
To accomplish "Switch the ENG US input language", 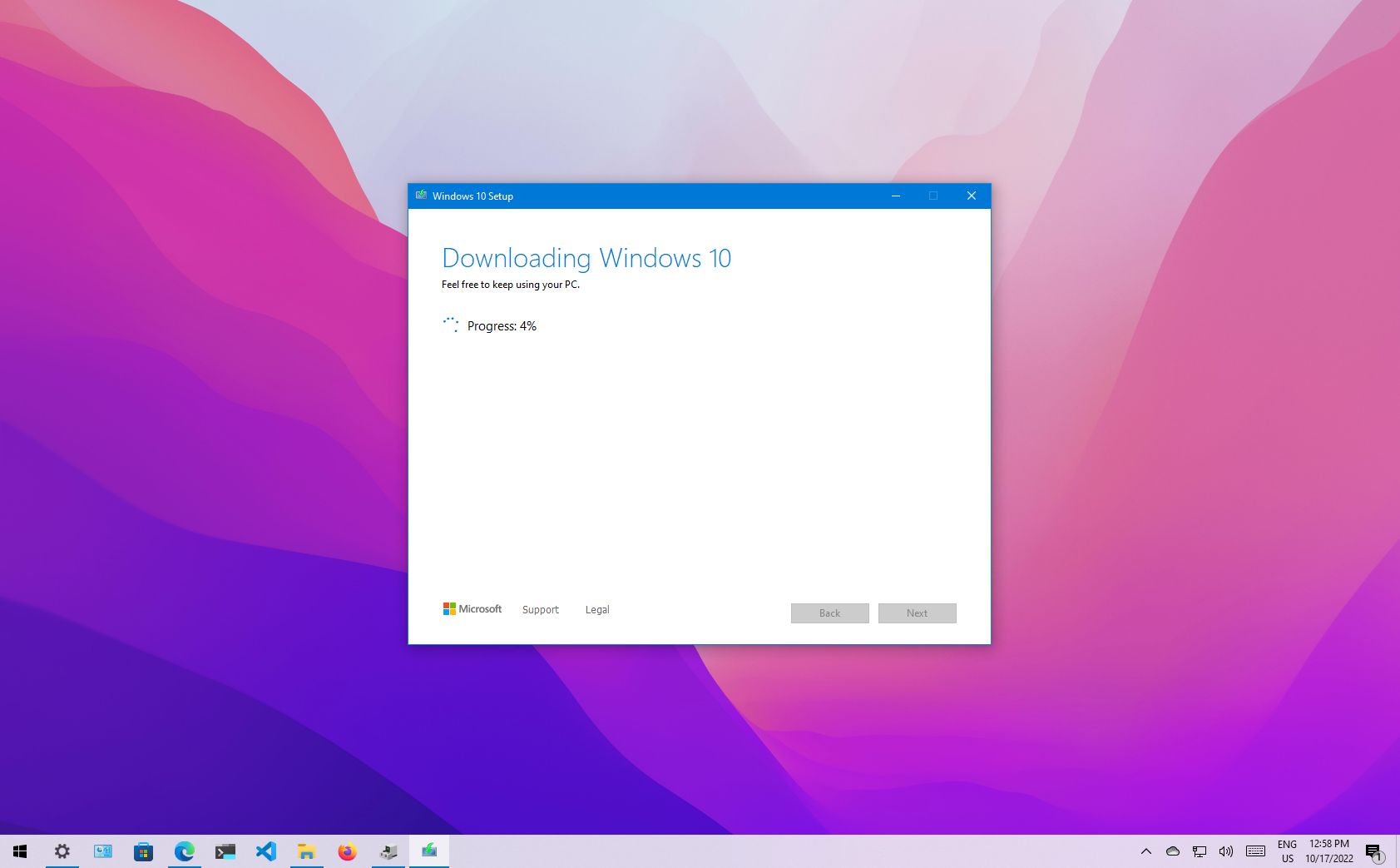I will [1288, 851].
